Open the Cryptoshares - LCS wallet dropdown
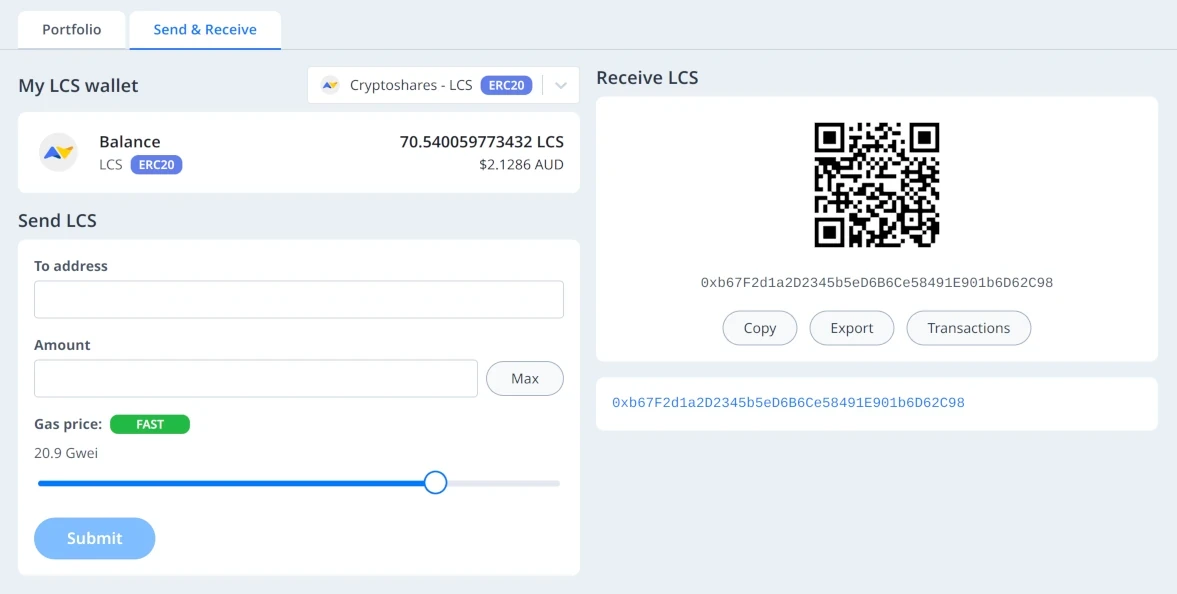 (x=443, y=85)
